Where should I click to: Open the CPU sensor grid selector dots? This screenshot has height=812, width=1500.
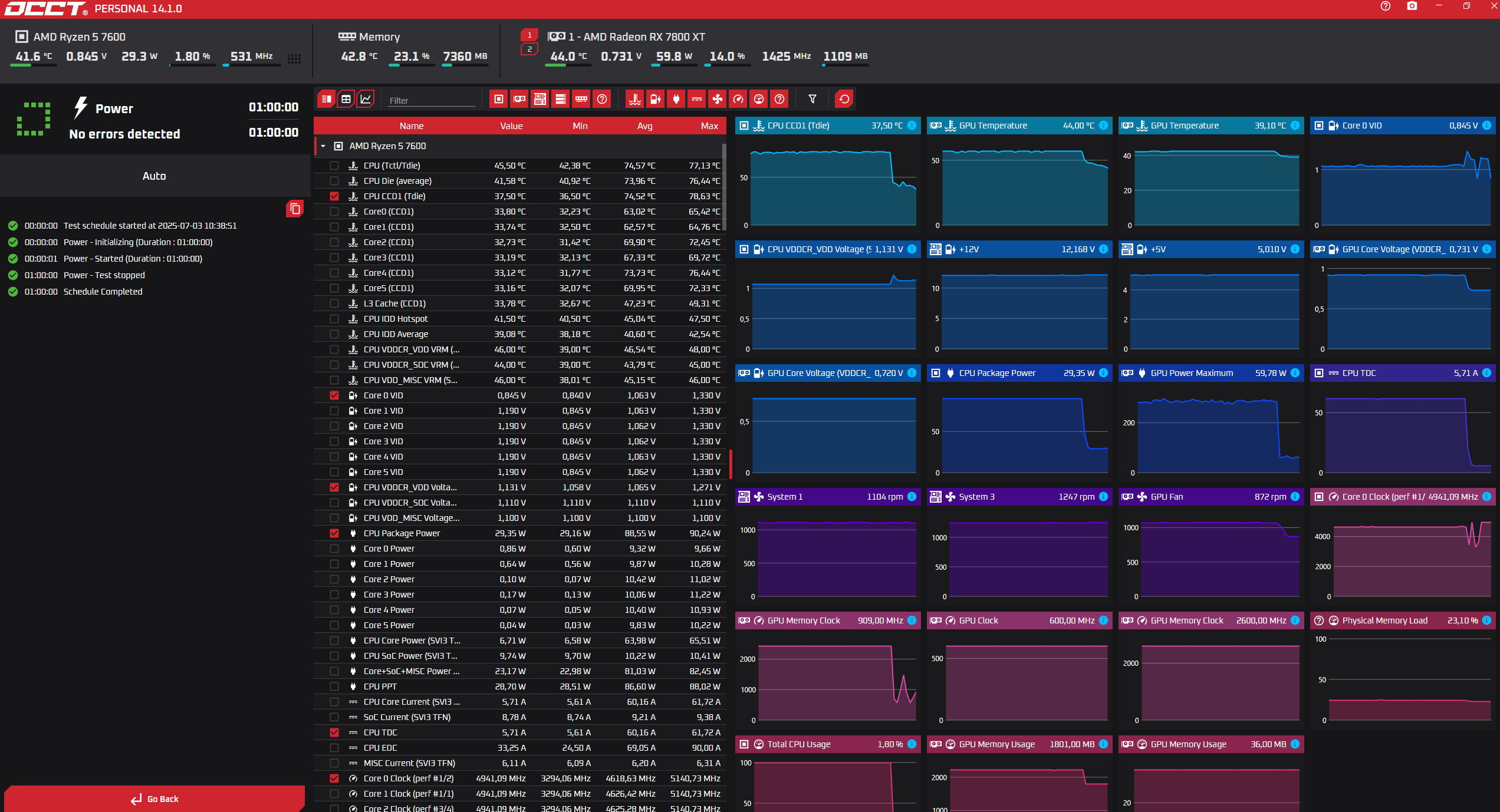point(294,58)
